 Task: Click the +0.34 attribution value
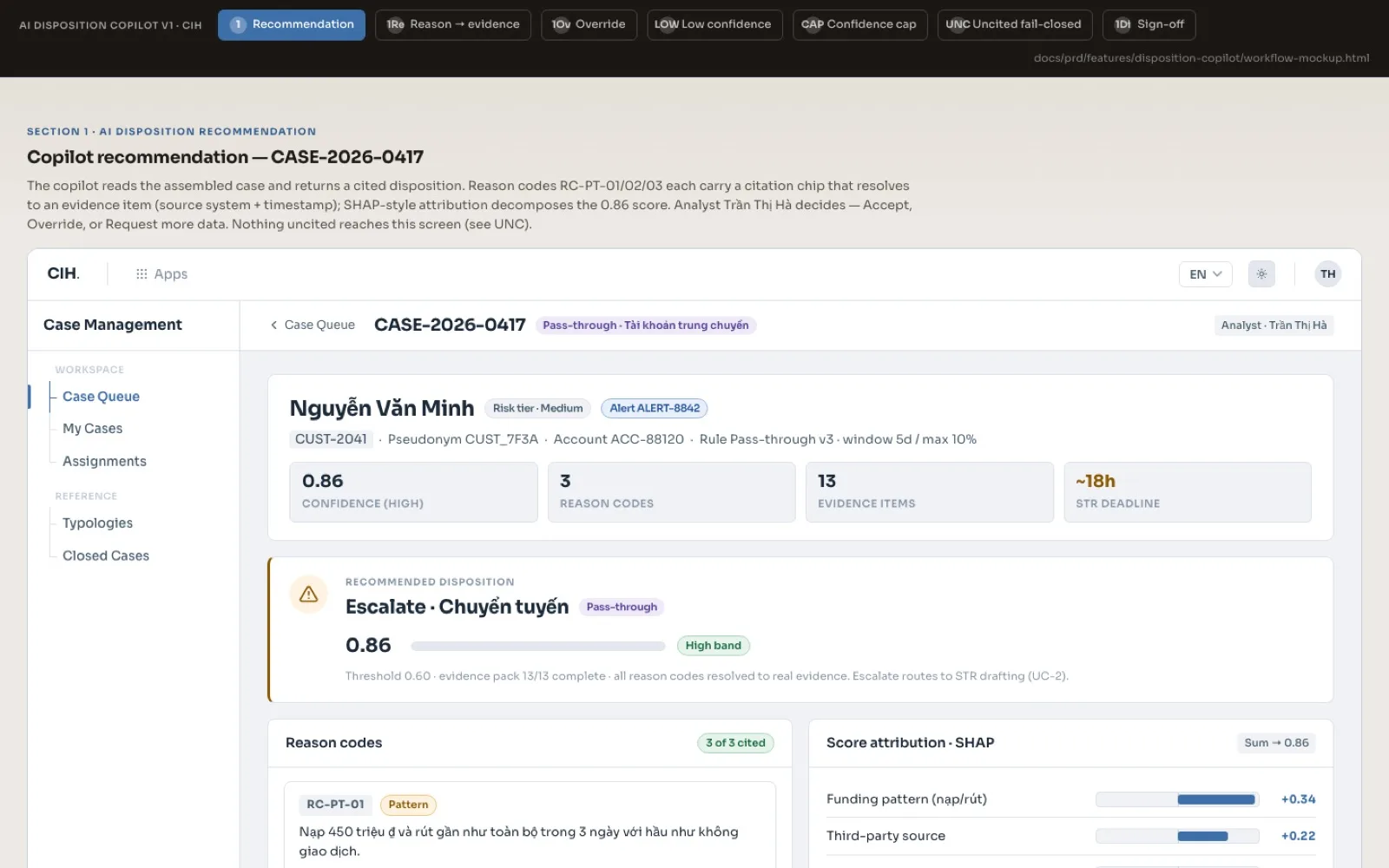tap(1298, 799)
